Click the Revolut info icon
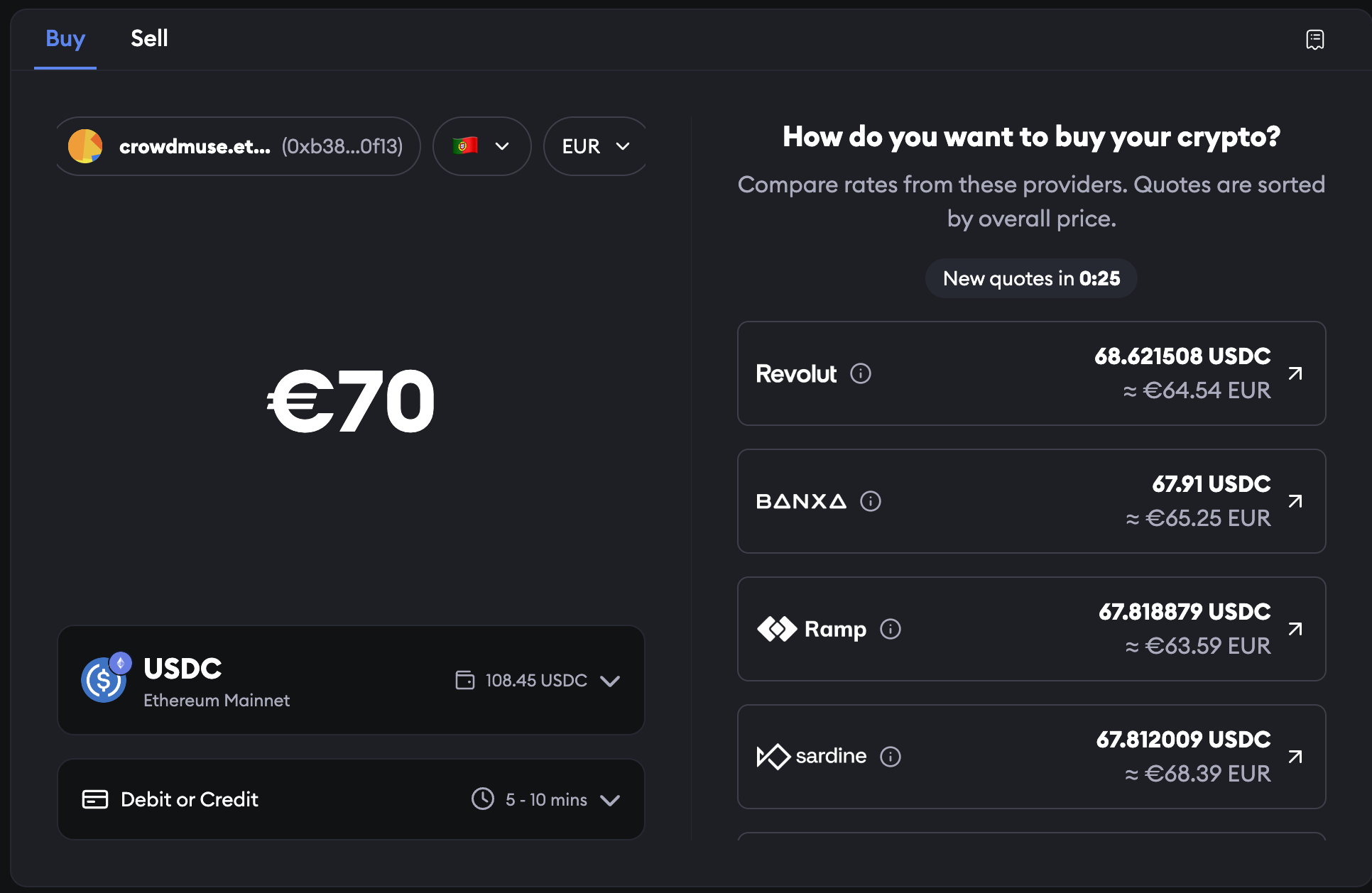Image resolution: width=1372 pixels, height=893 pixels. 861,373
